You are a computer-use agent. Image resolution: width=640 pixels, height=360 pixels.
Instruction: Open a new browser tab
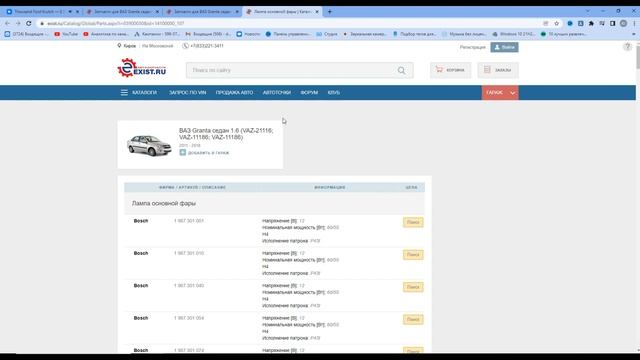click(x=329, y=11)
